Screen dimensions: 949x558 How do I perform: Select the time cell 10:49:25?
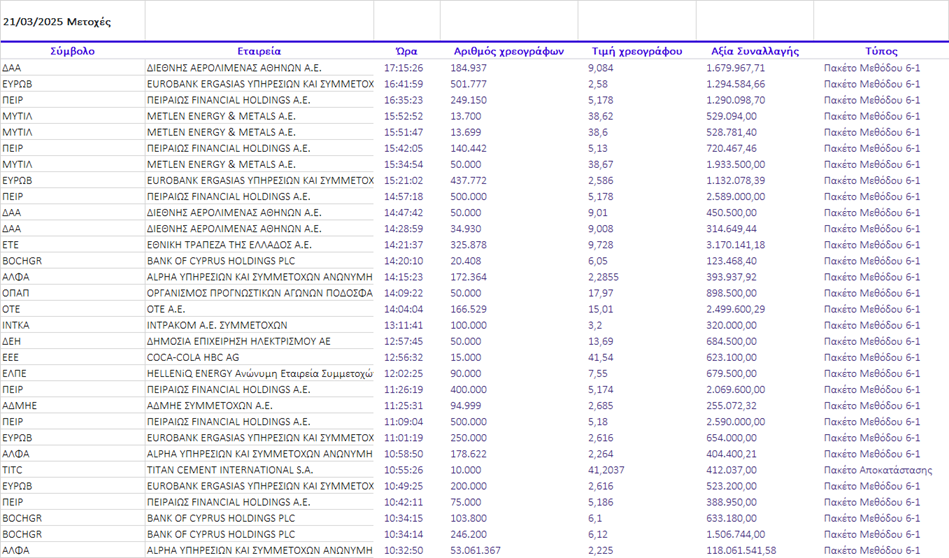click(x=404, y=486)
